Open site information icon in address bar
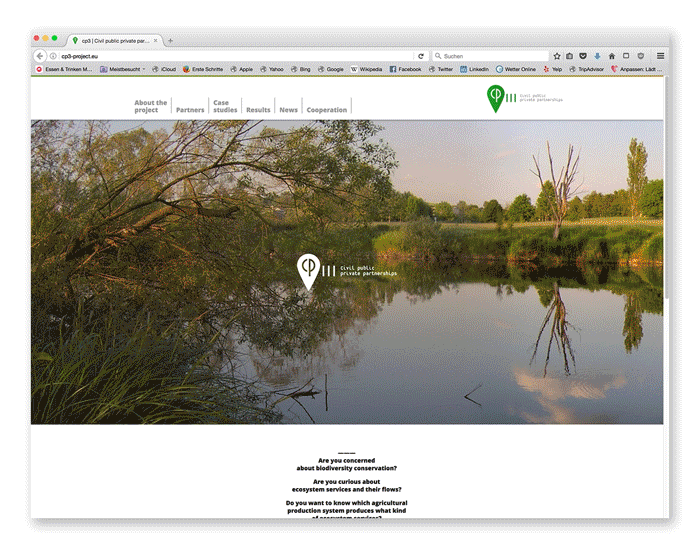The width and height of the screenshot is (700, 548). tap(53, 56)
